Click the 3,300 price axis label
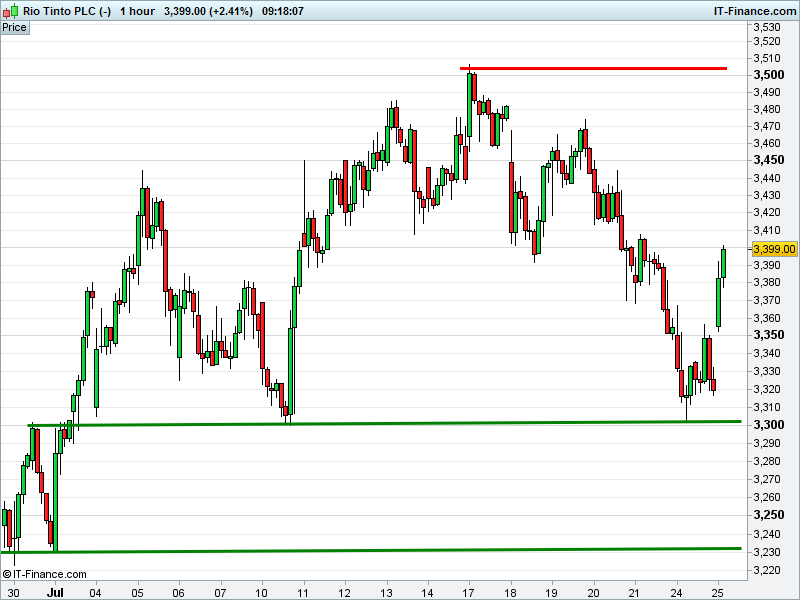Screen dimensions: 800x600 tap(768, 425)
